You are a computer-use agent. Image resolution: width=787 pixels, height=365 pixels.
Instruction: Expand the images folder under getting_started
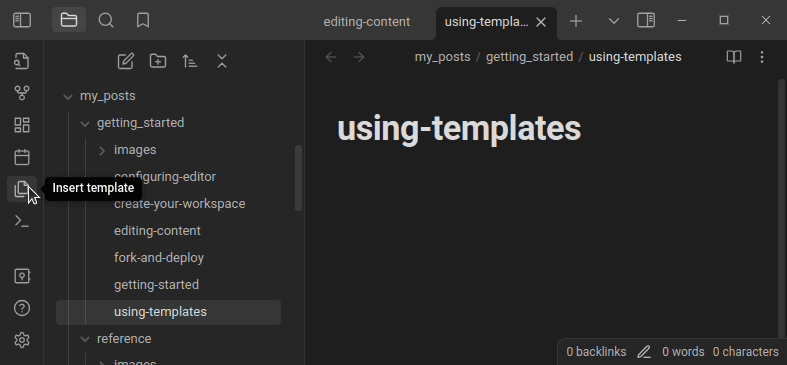coord(102,151)
